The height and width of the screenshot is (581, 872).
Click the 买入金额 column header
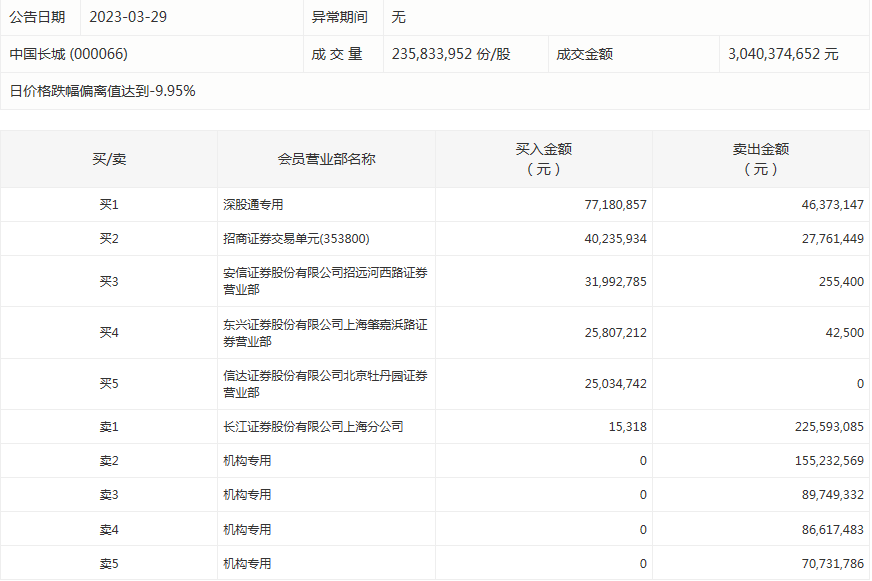point(543,159)
